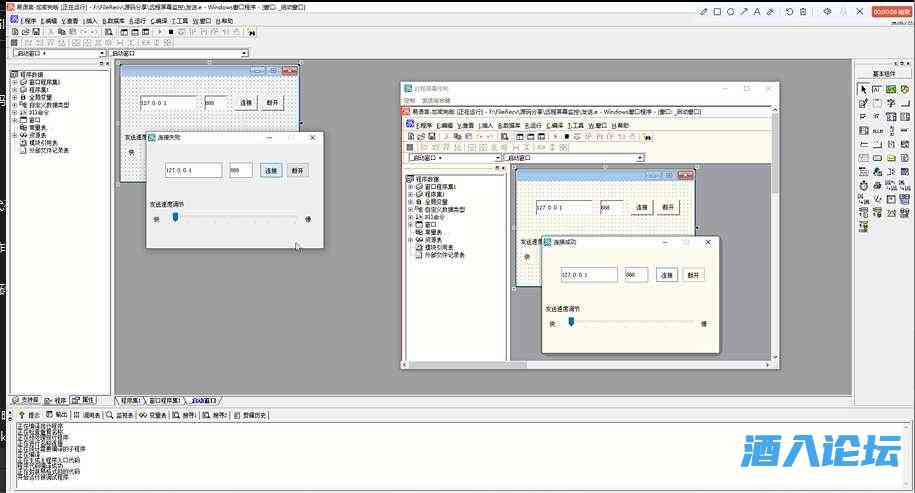This screenshot has height=493, width=915.
Task: Click the trash icon in the recorder bar
Action: pyautogui.click(x=803, y=11)
